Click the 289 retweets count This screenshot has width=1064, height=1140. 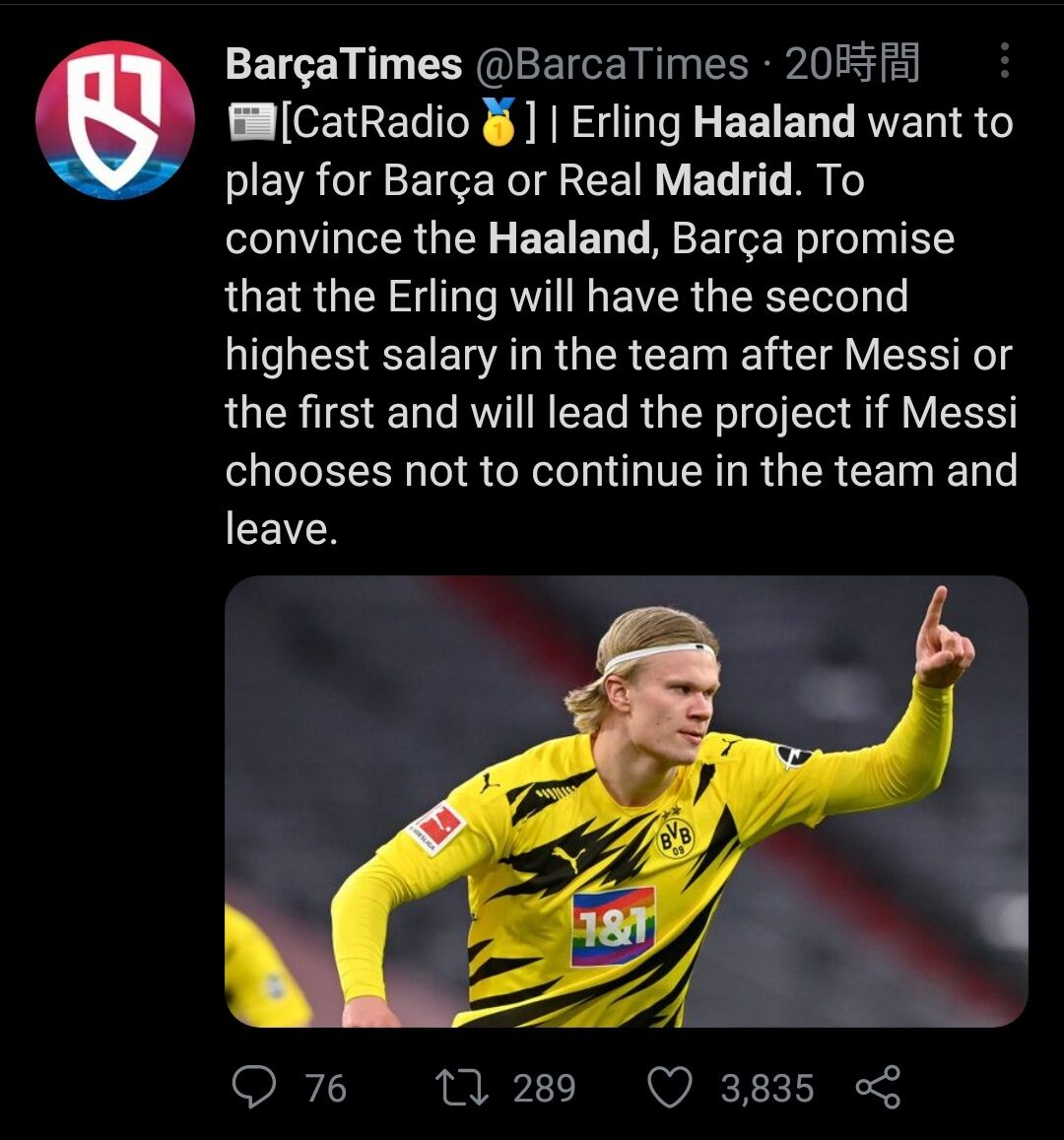[544, 1089]
